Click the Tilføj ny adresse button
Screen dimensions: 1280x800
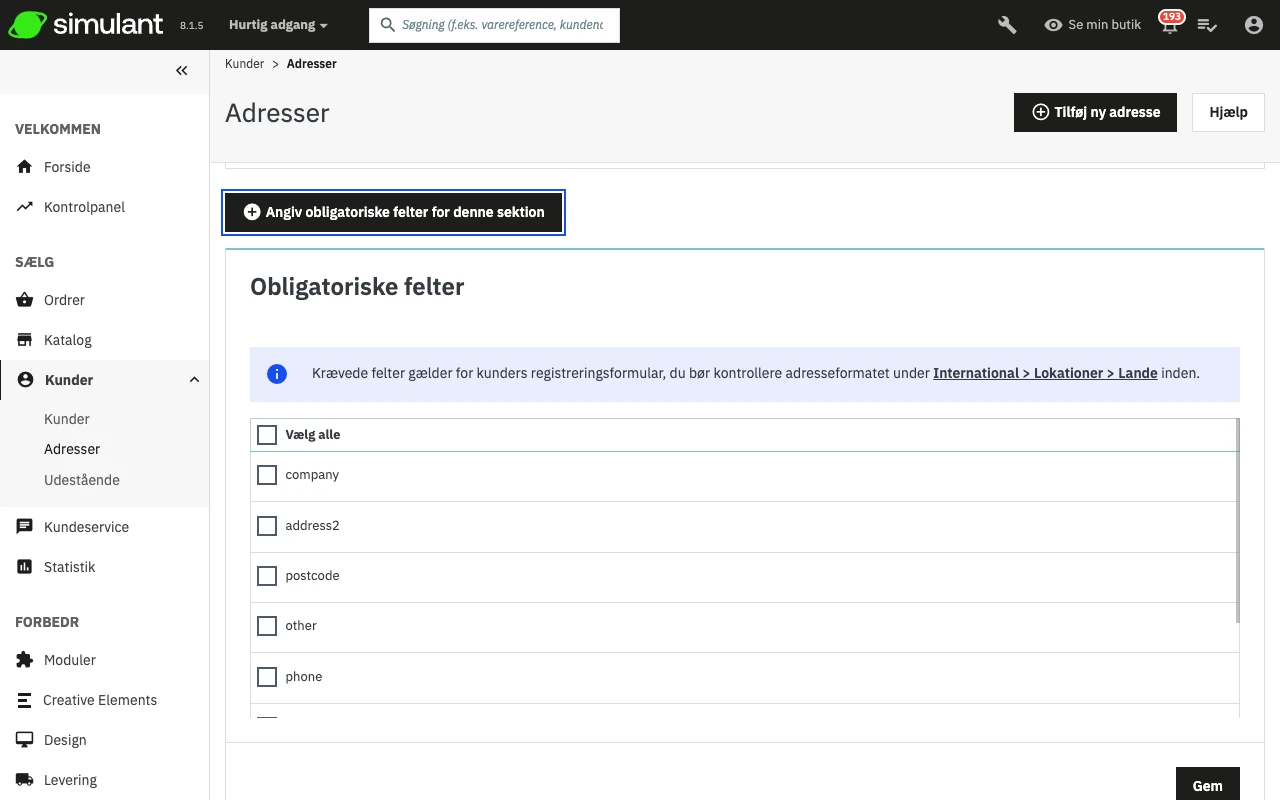1095,112
